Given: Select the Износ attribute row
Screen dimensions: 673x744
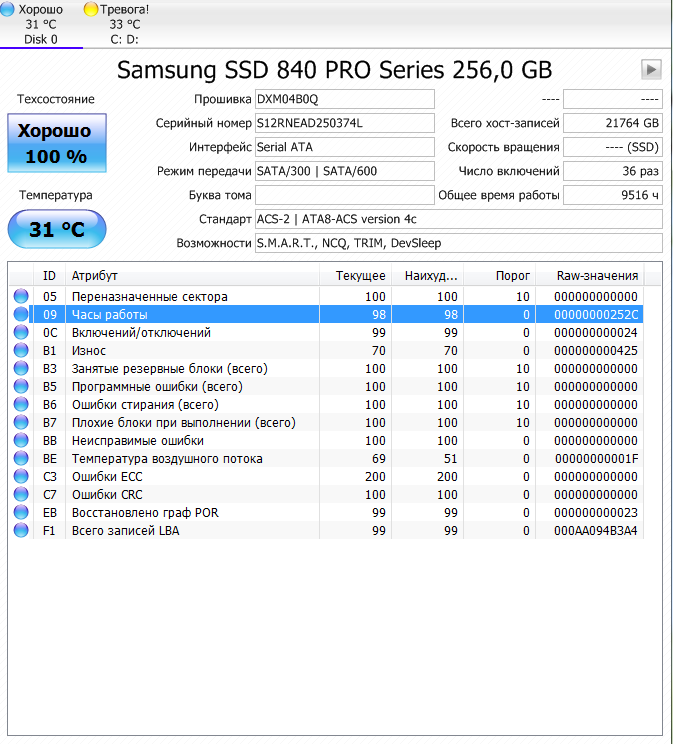Looking at the screenshot, I should click(327, 351).
